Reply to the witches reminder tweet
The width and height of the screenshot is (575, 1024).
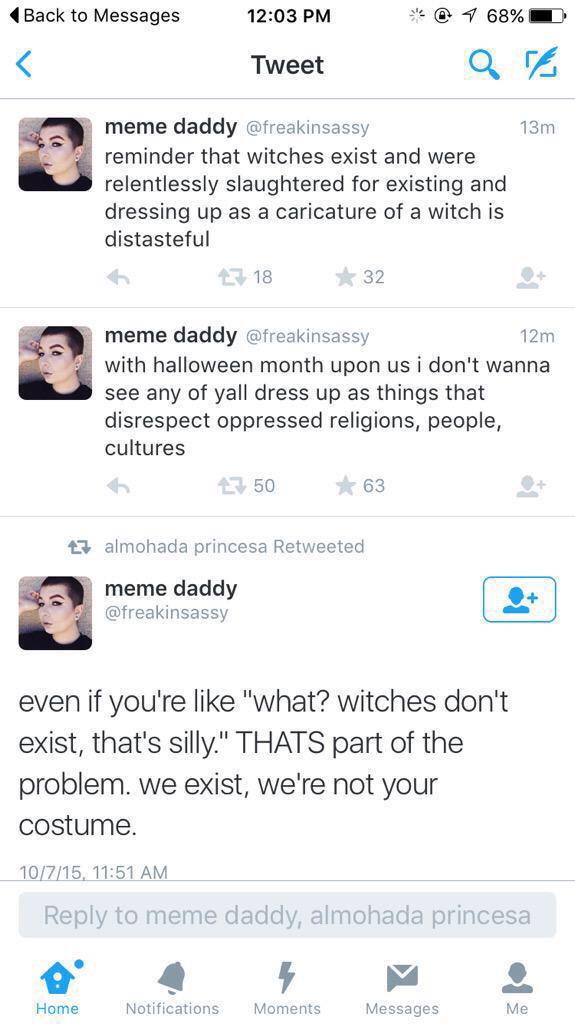[118, 278]
